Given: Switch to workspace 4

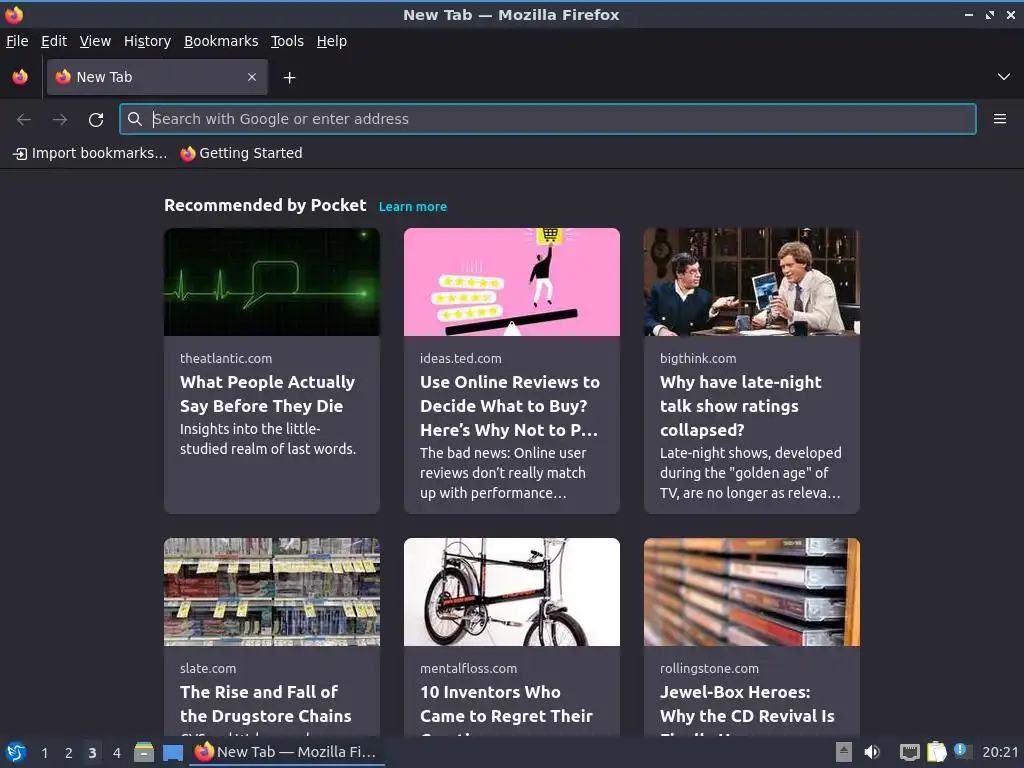Looking at the screenshot, I should pos(116,753).
